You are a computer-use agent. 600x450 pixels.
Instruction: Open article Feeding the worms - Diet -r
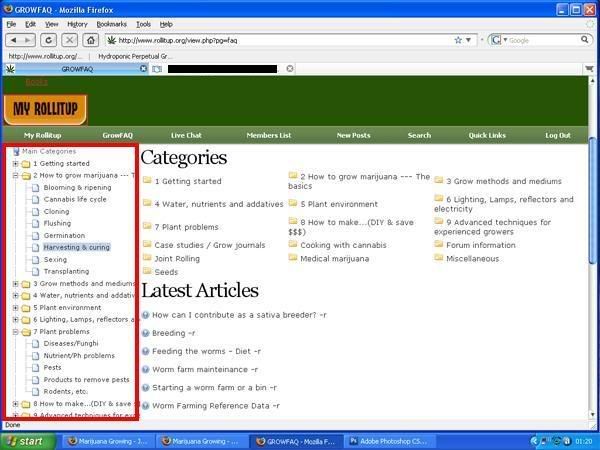pos(207,351)
